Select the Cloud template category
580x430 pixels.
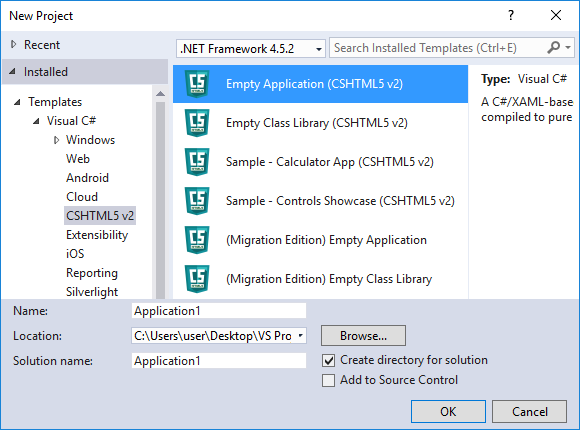pos(82,197)
